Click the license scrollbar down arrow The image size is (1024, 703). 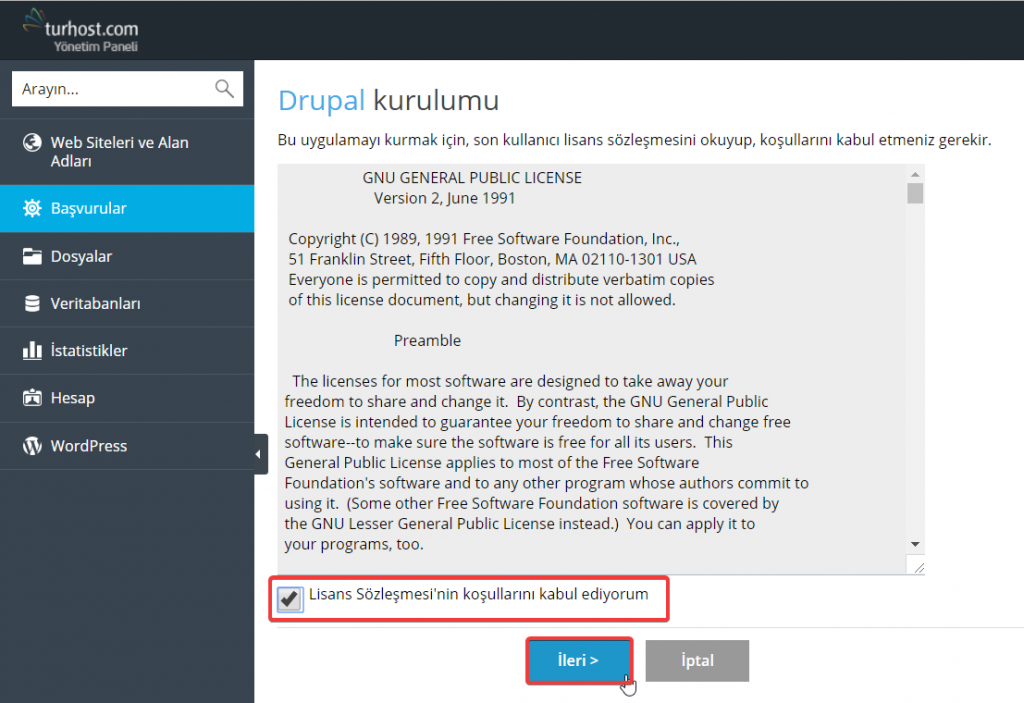[915, 543]
